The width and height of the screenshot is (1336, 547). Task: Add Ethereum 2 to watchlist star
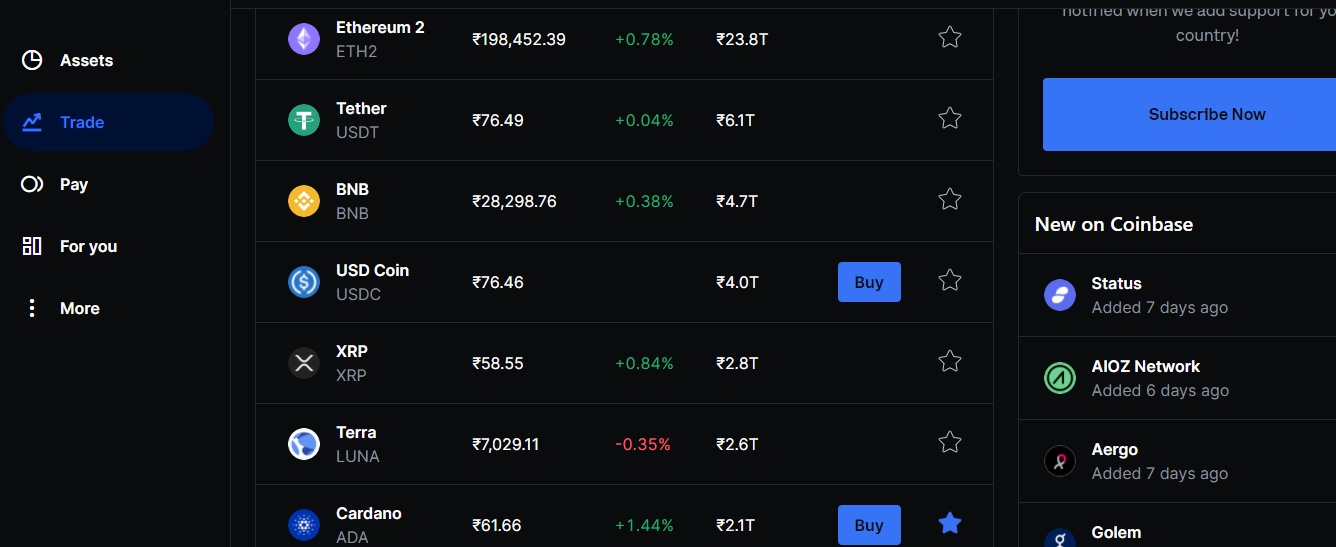[950, 38]
